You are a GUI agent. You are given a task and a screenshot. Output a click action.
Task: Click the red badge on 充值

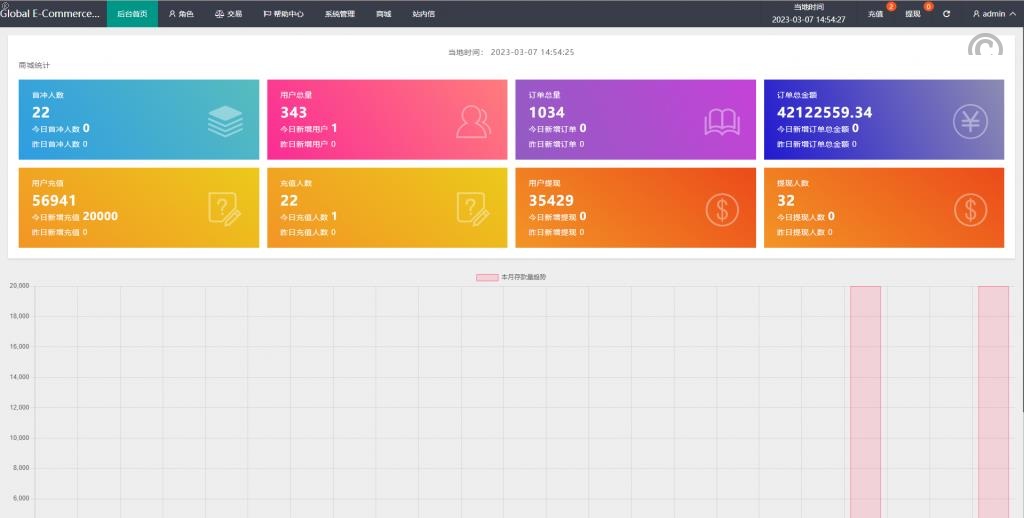891,7
